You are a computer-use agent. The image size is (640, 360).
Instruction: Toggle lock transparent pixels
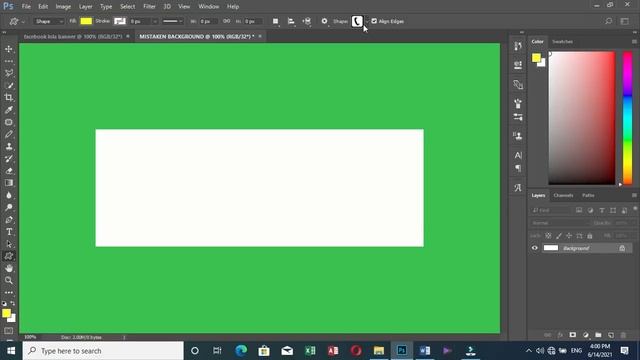(x=548, y=236)
